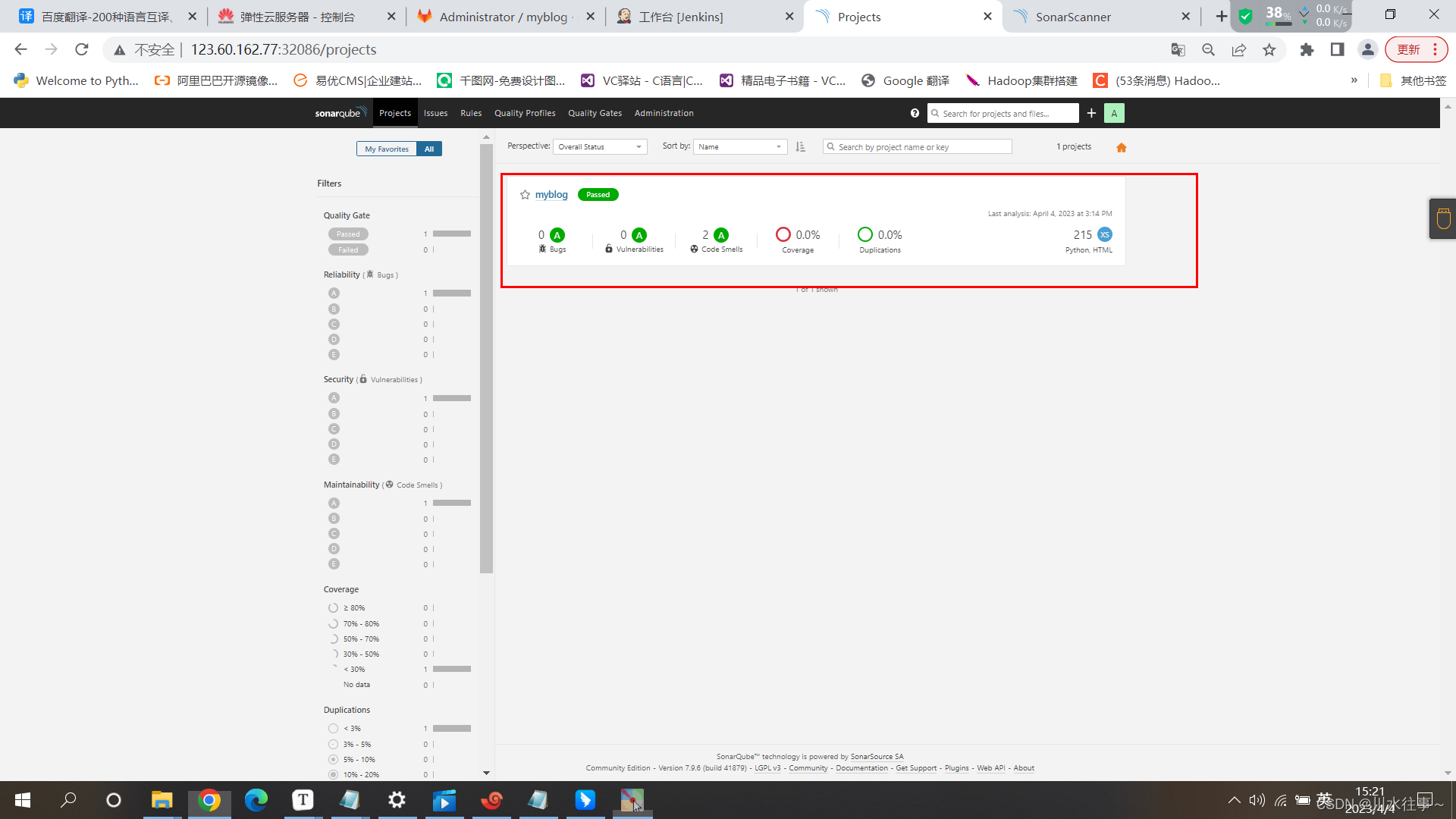Click browser translate page icon
1456x819 pixels.
(1178, 50)
